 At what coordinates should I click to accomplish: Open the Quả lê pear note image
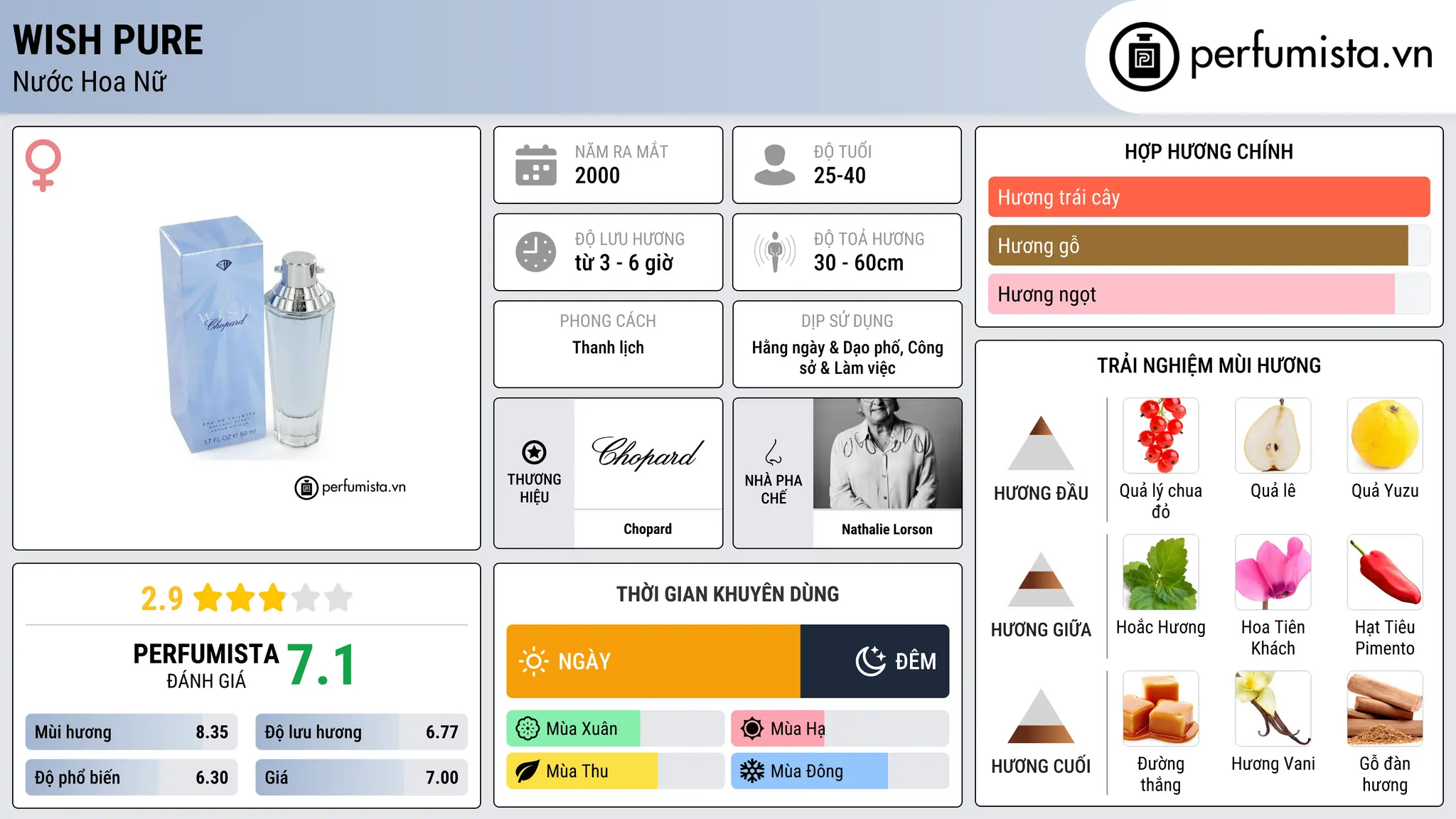pyautogui.click(x=1273, y=436)
